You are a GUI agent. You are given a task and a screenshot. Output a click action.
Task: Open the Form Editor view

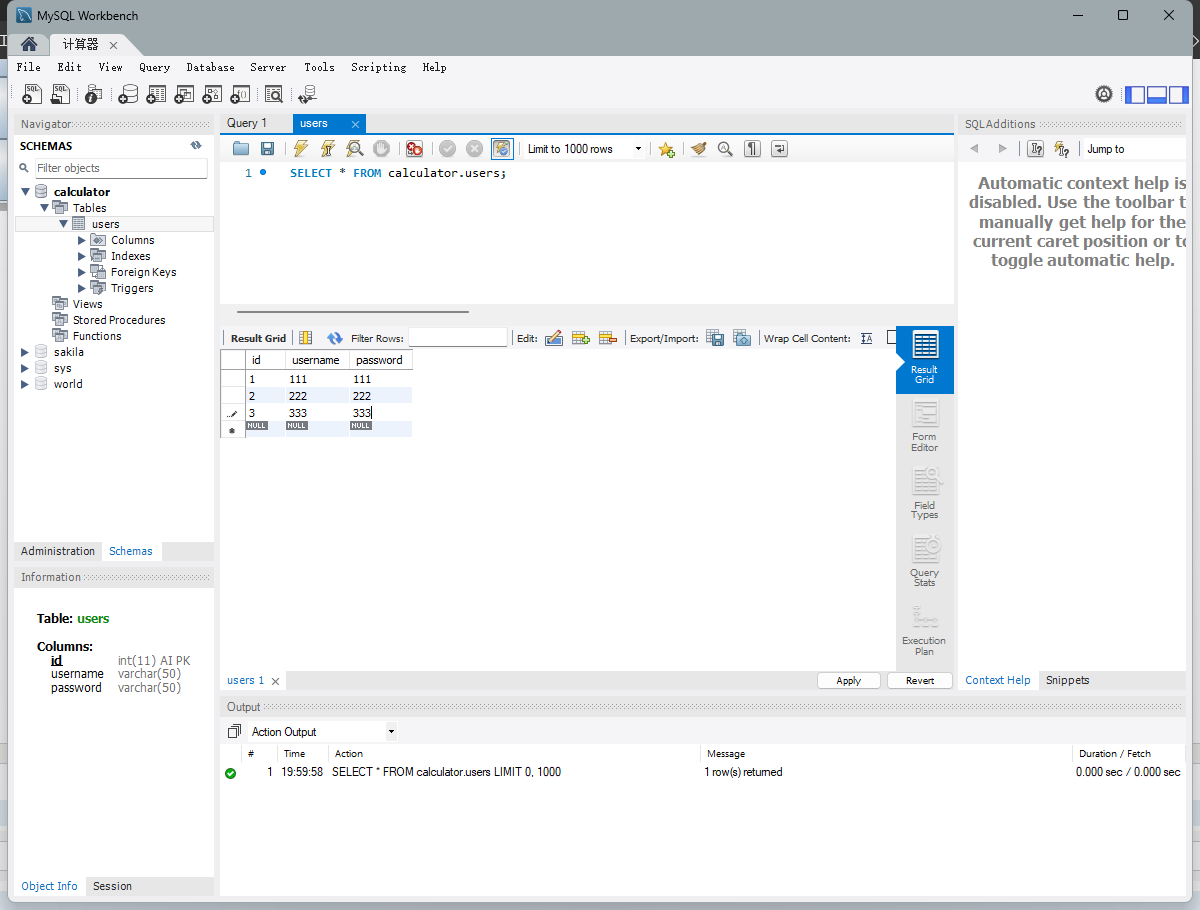coord(925,426)
